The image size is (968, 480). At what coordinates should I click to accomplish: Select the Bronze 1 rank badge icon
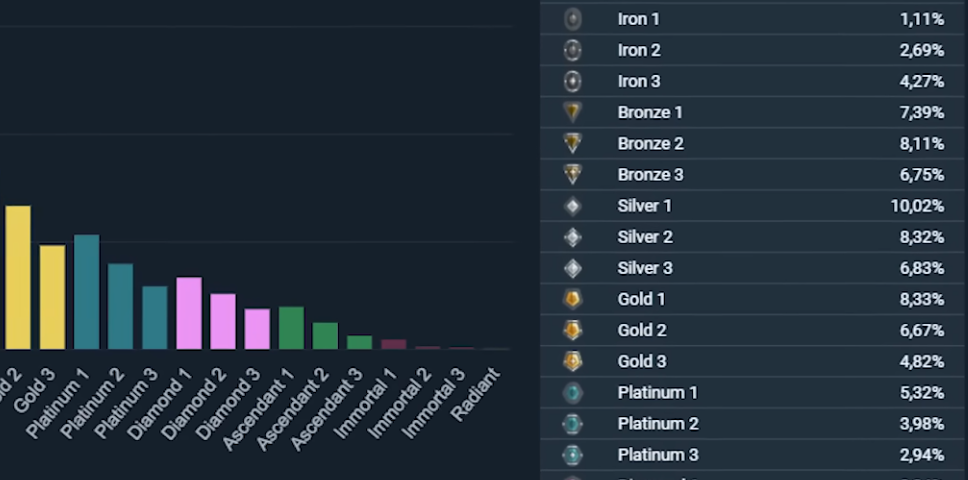point(573,112)
